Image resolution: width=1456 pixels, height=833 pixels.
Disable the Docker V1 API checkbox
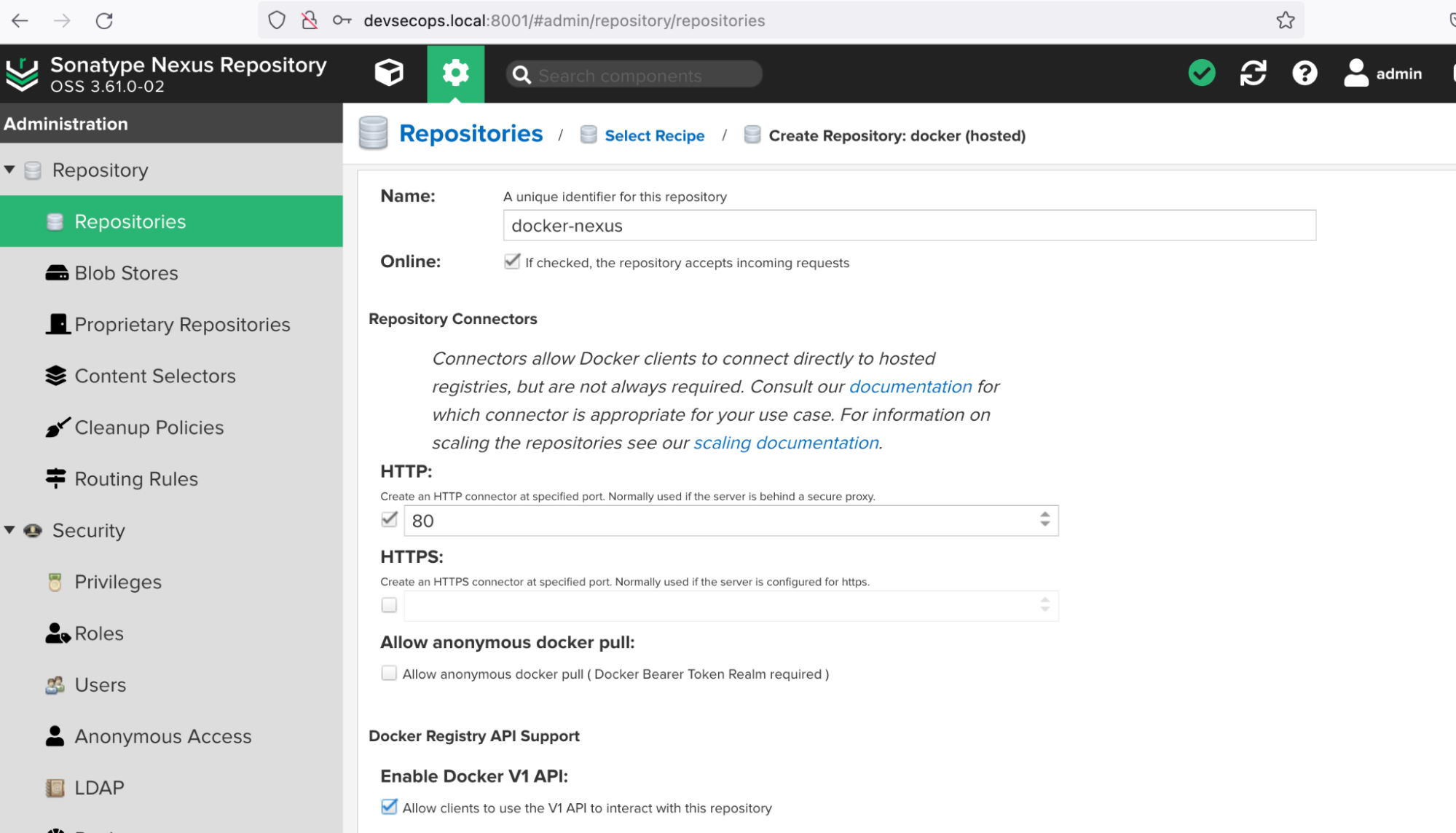(x=389, y=807)
